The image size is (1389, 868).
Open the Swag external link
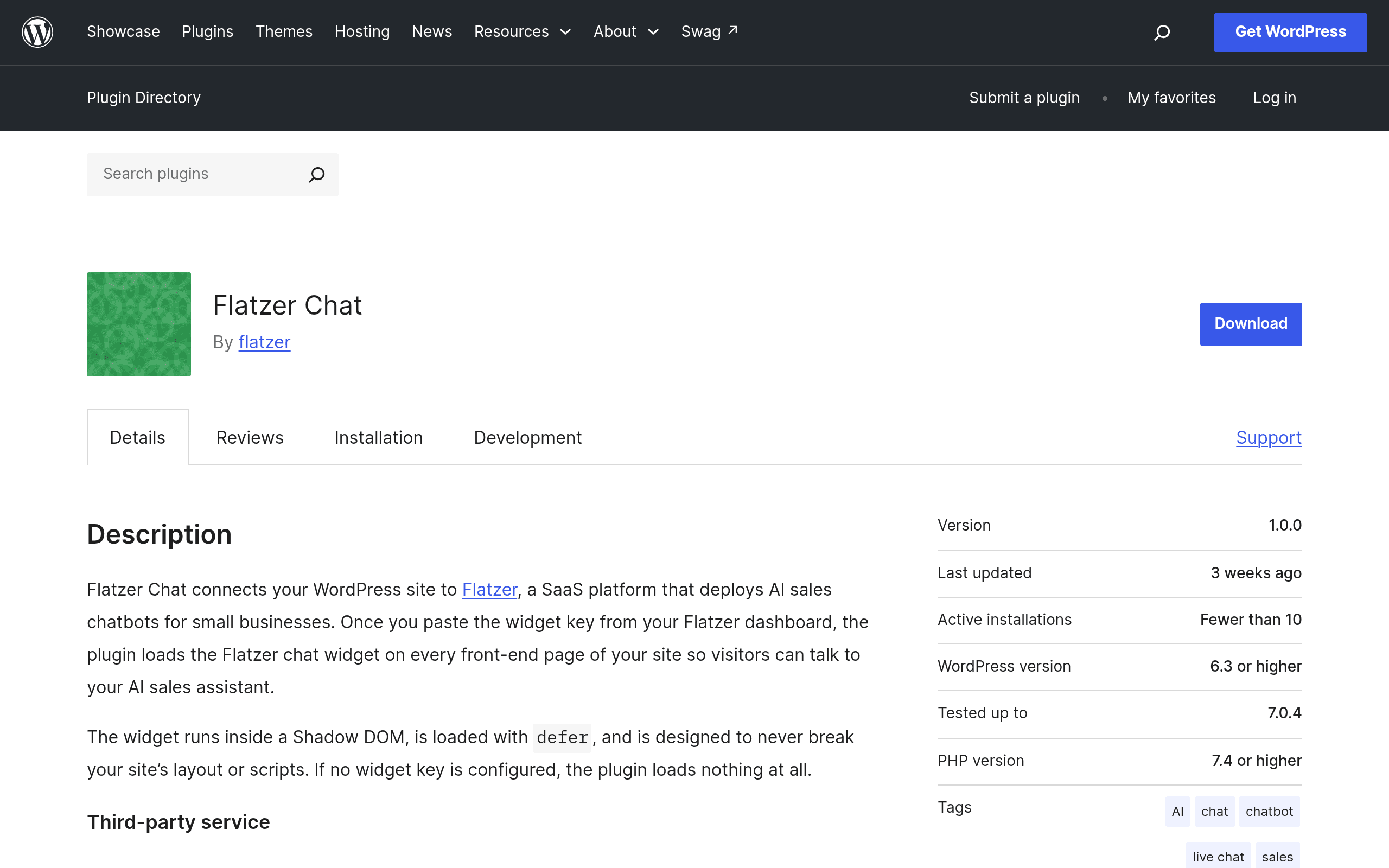(x=710, y=31)
